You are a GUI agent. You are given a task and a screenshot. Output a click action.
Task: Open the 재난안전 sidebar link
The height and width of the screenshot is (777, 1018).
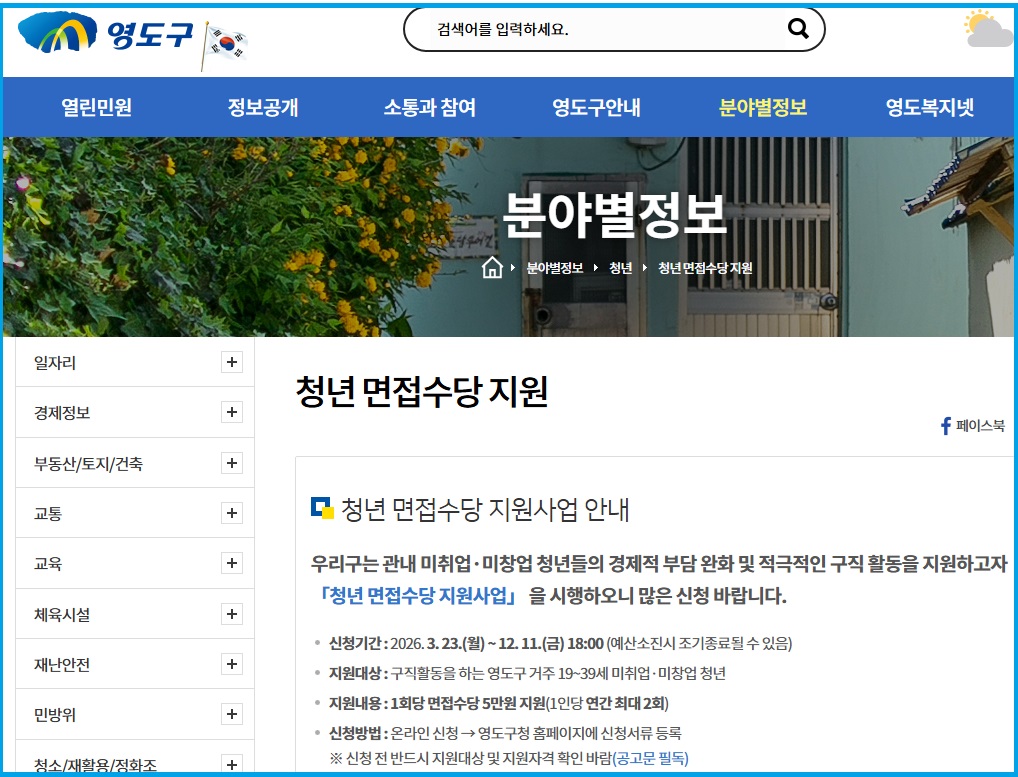point(62,664)
